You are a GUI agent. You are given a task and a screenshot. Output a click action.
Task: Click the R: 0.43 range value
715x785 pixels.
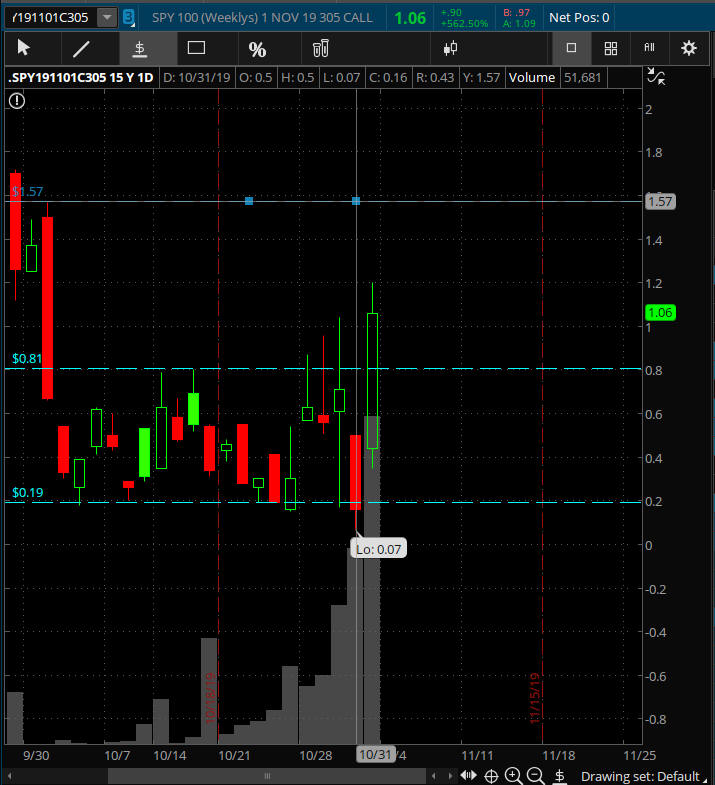pos(435,78)
